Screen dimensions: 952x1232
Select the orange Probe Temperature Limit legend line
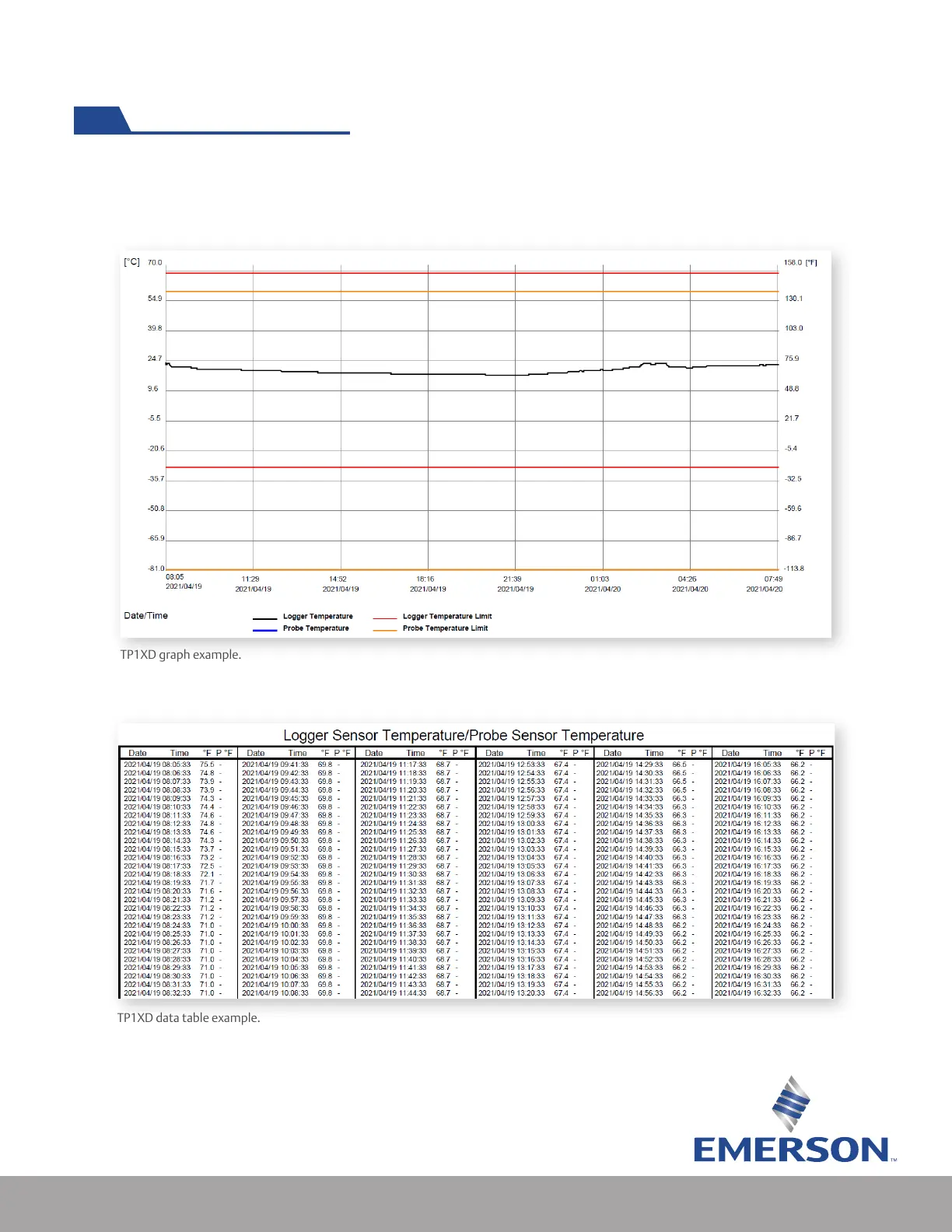(385, 629)
